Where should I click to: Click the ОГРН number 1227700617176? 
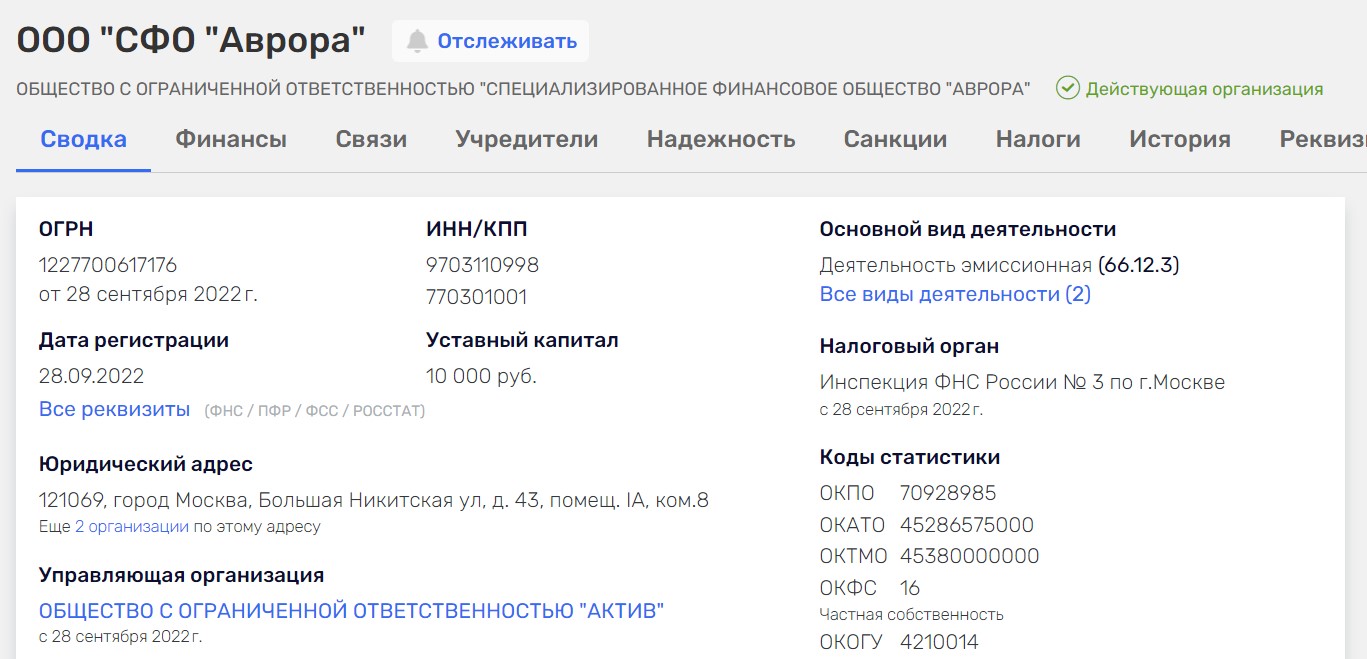point(108,265)
